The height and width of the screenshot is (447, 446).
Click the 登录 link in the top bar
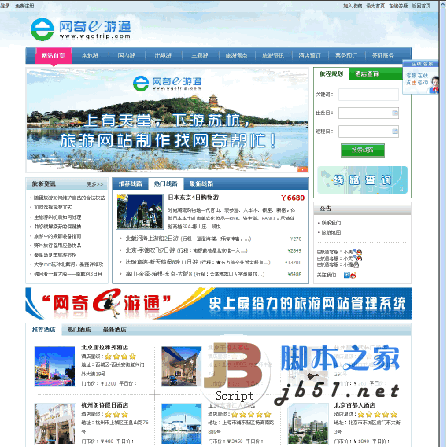5,6
